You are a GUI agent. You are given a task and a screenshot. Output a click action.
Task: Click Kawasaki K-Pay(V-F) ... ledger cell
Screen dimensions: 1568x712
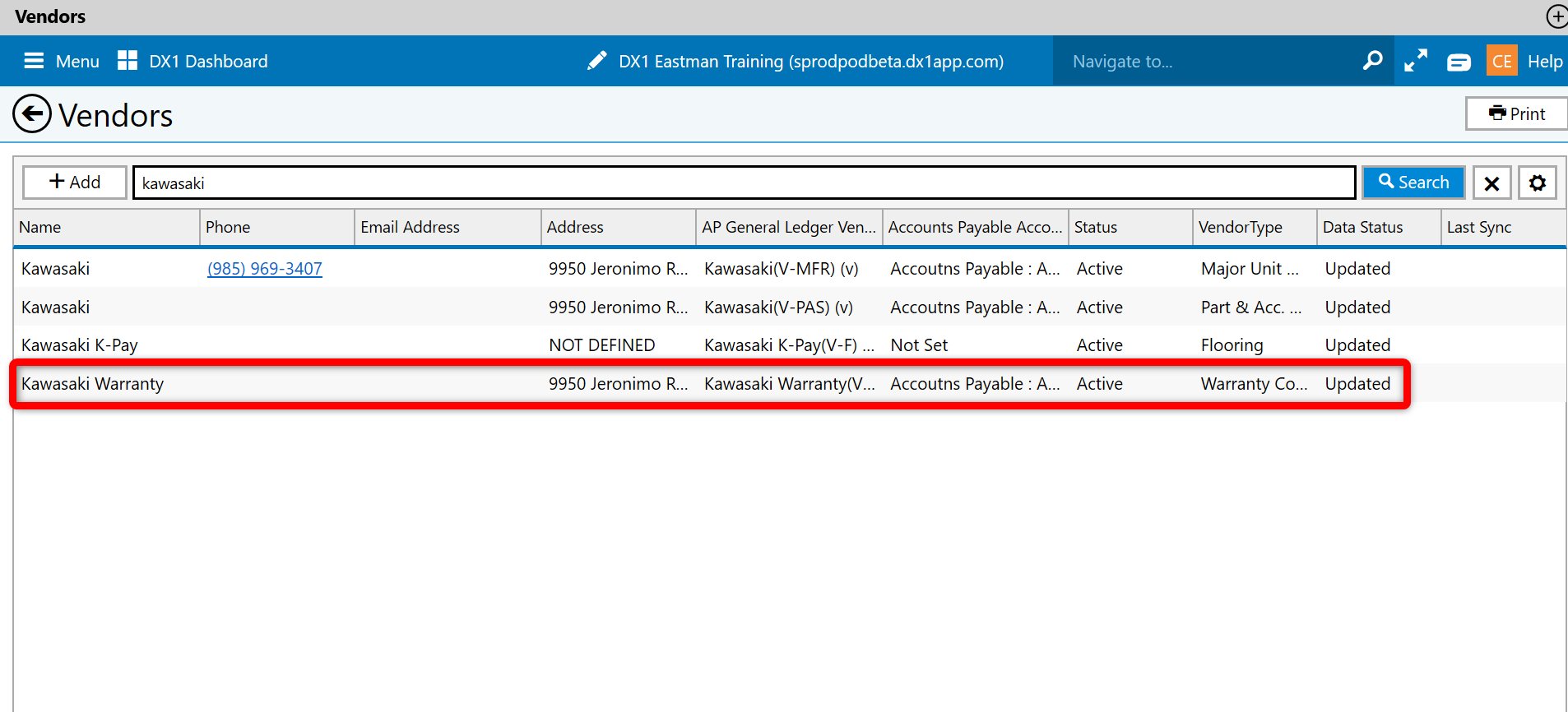tap(789, 345)
